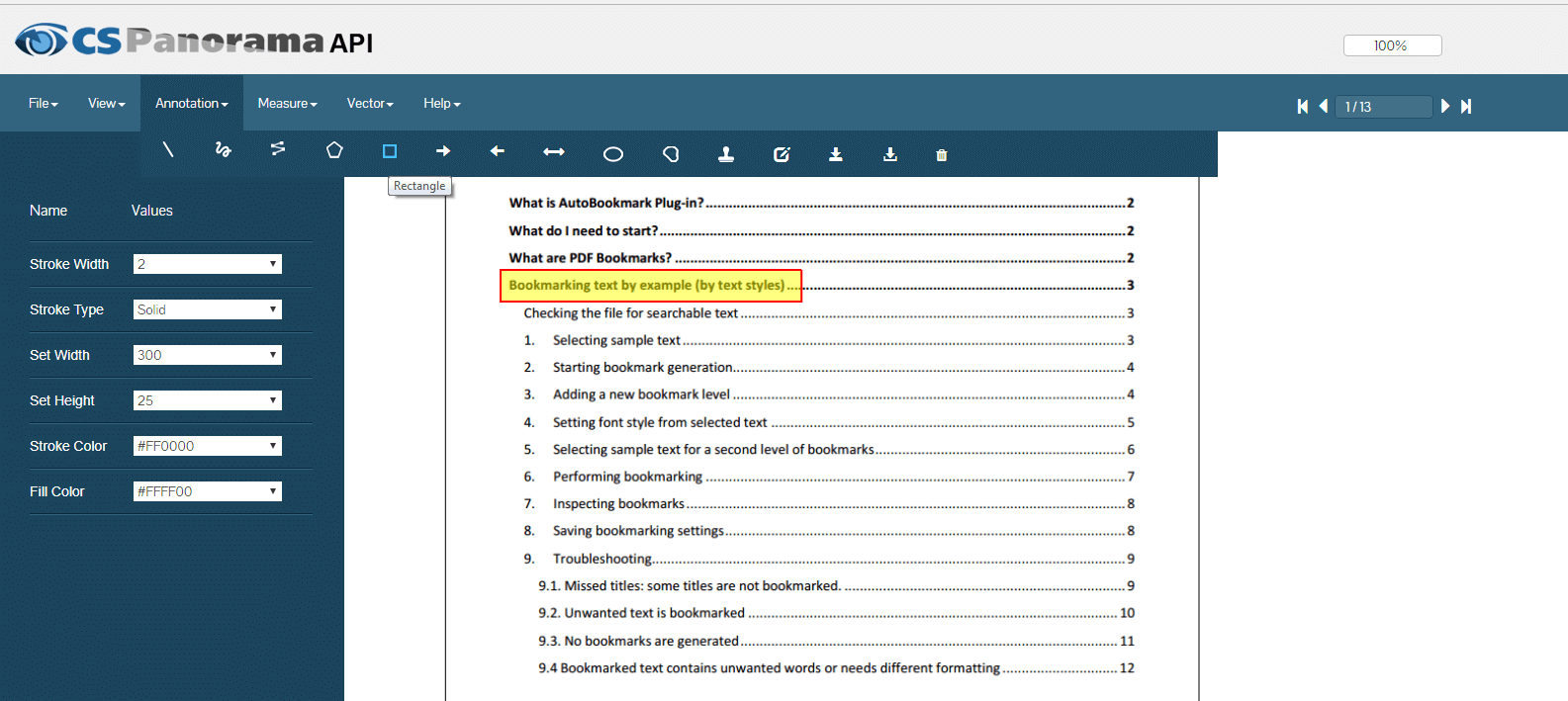Image resolution: width=1568 pixels, height=701 pixels.
Task: Choose the polygon annotation tool
Action: (x=334, y=150)
